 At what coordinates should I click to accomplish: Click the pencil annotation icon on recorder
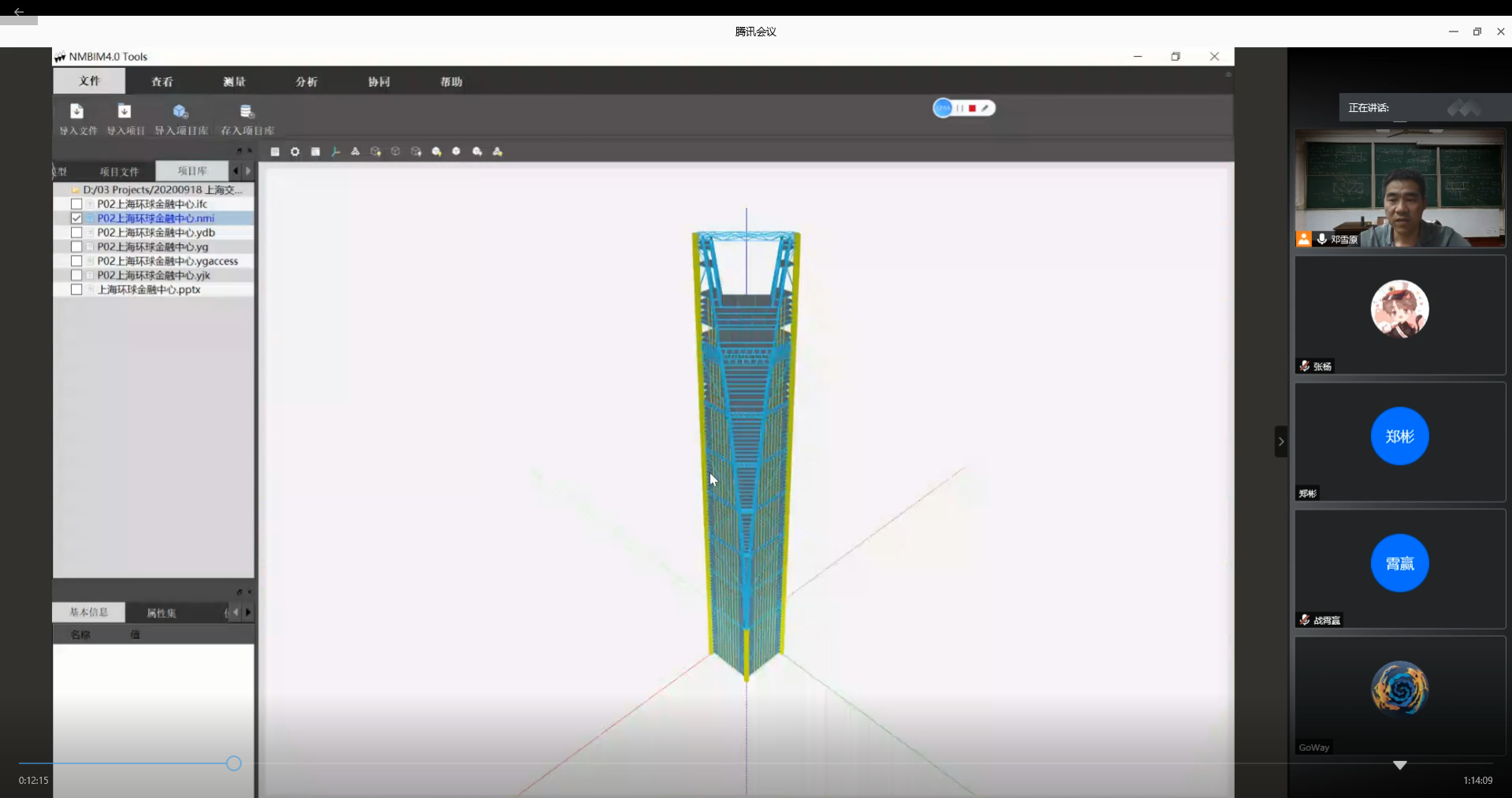click(985, 108)
